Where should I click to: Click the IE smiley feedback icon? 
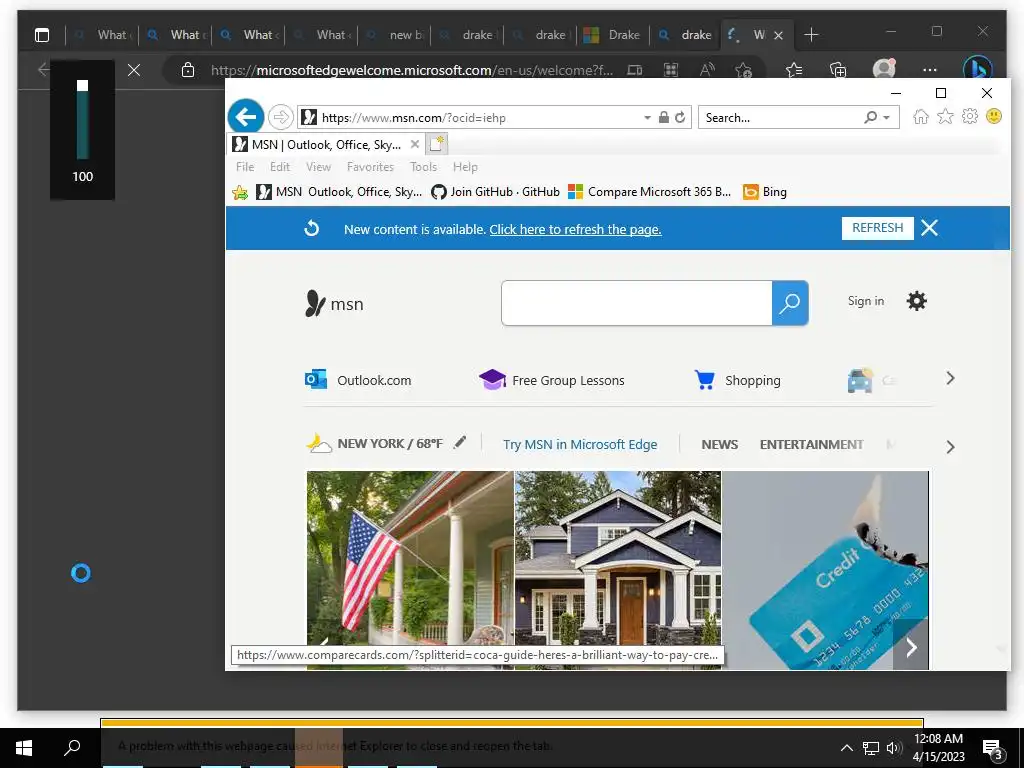[x=994, y=117]
